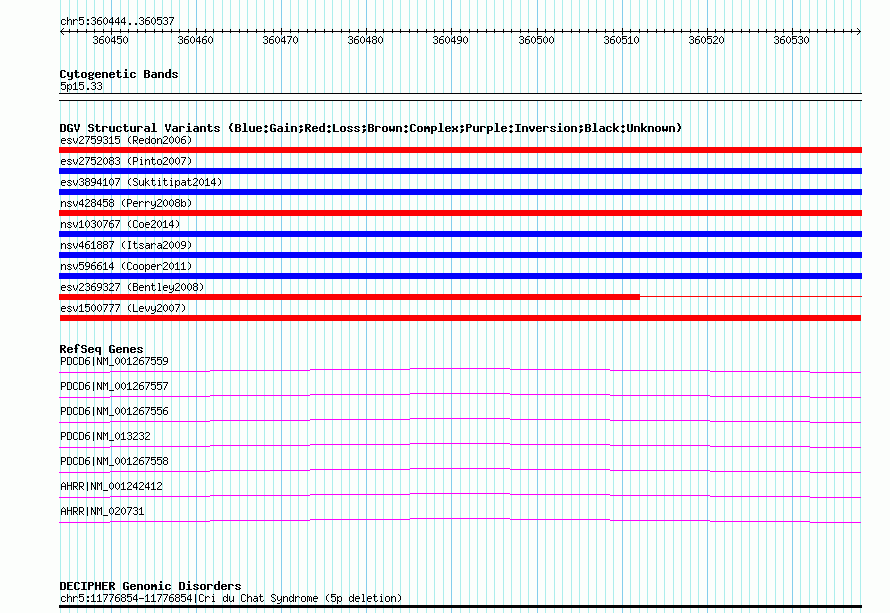Click the RefSeq Genes track title
This screenshot has width=890, height=613.
101,349
